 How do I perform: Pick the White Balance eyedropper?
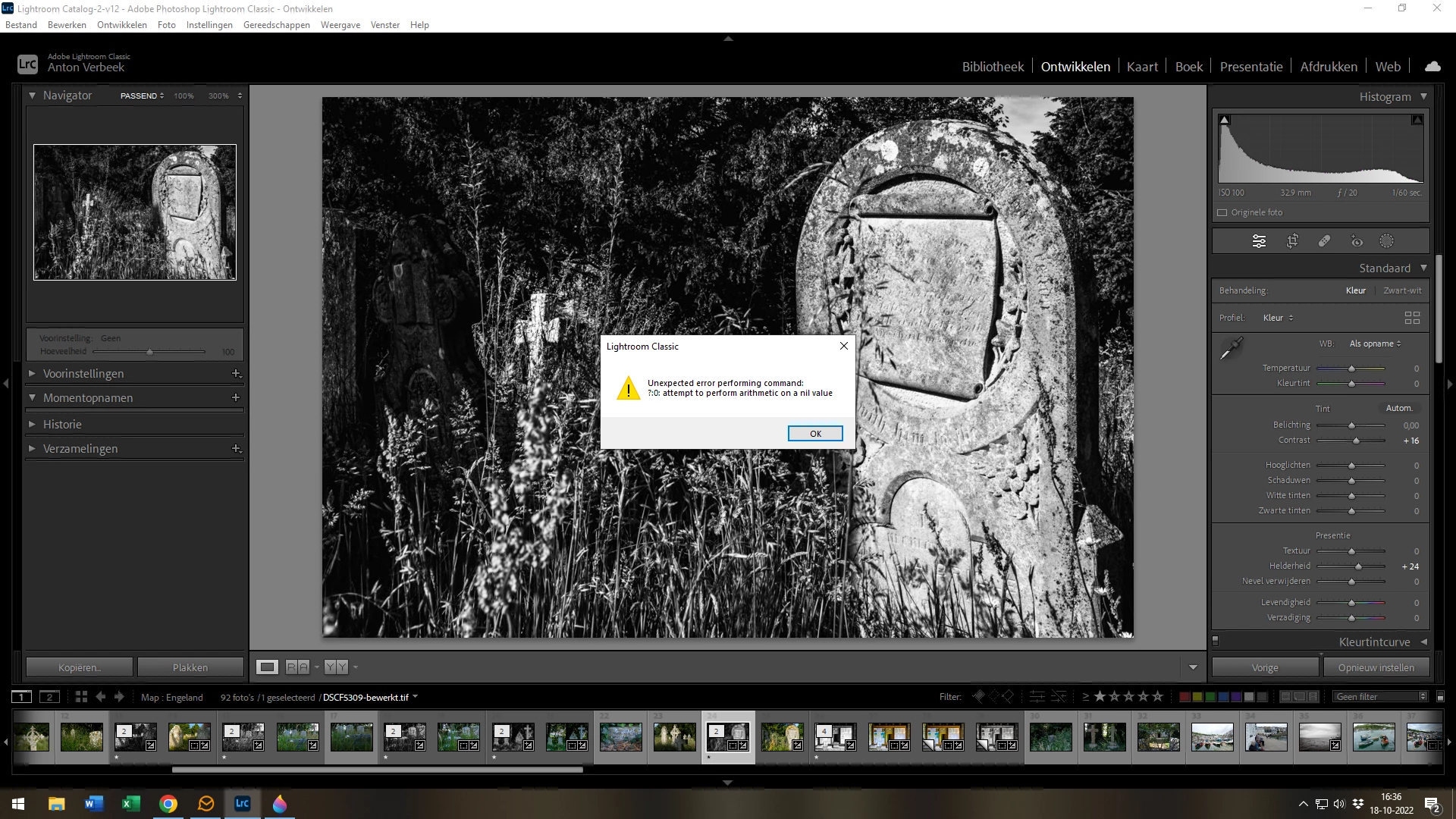pos(1231,349)
